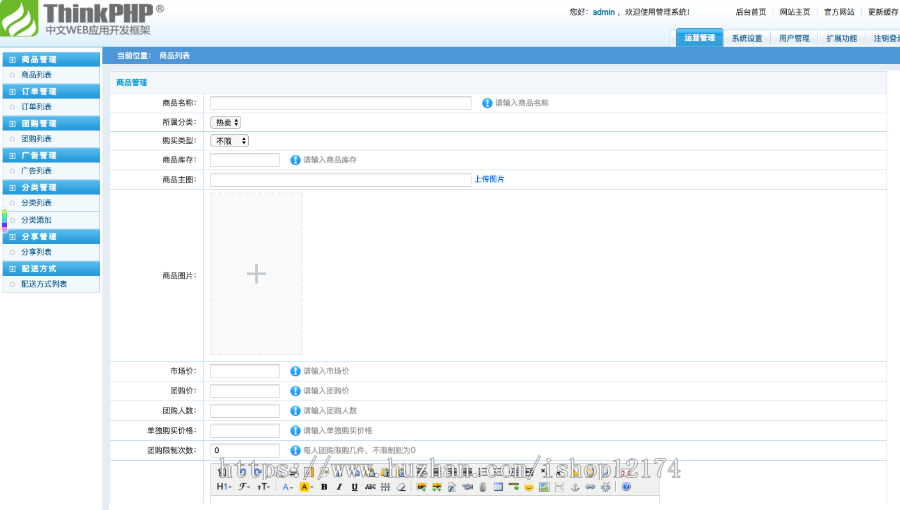Open line height tool in editor

[385, 487]
